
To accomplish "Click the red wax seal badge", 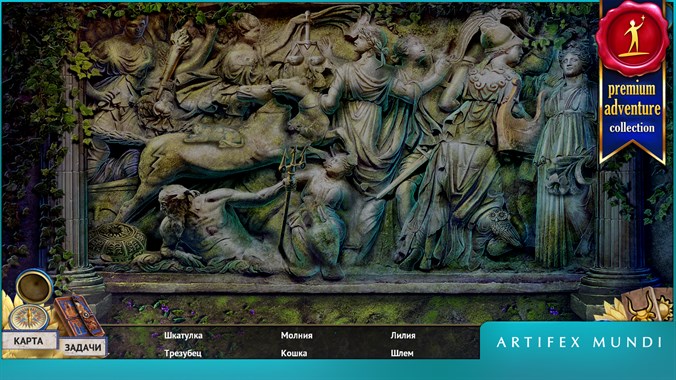I will 632,38.
